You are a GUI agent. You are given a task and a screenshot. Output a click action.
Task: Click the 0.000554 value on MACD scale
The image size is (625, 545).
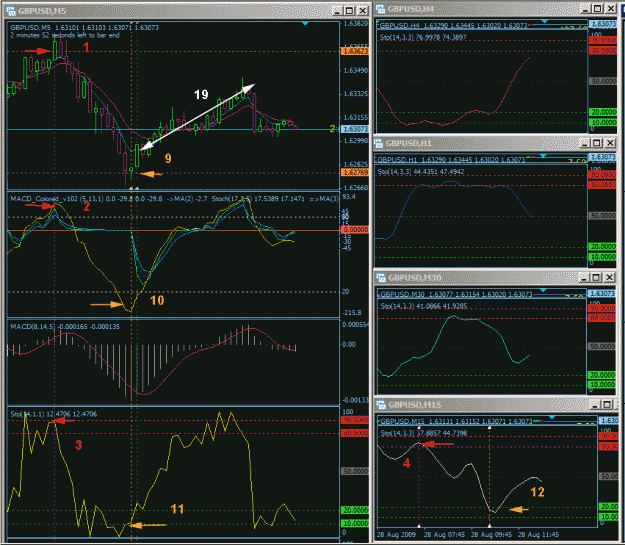click(x=356, y=325)
